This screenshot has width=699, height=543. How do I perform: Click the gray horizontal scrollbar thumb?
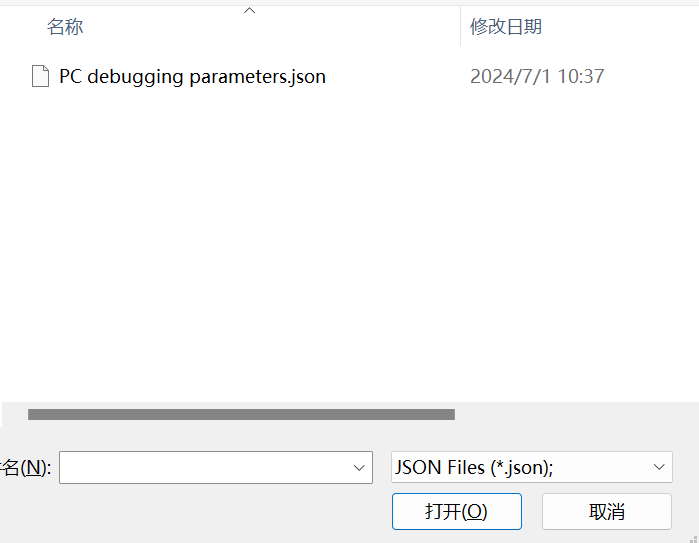click(x=241, y=415)
